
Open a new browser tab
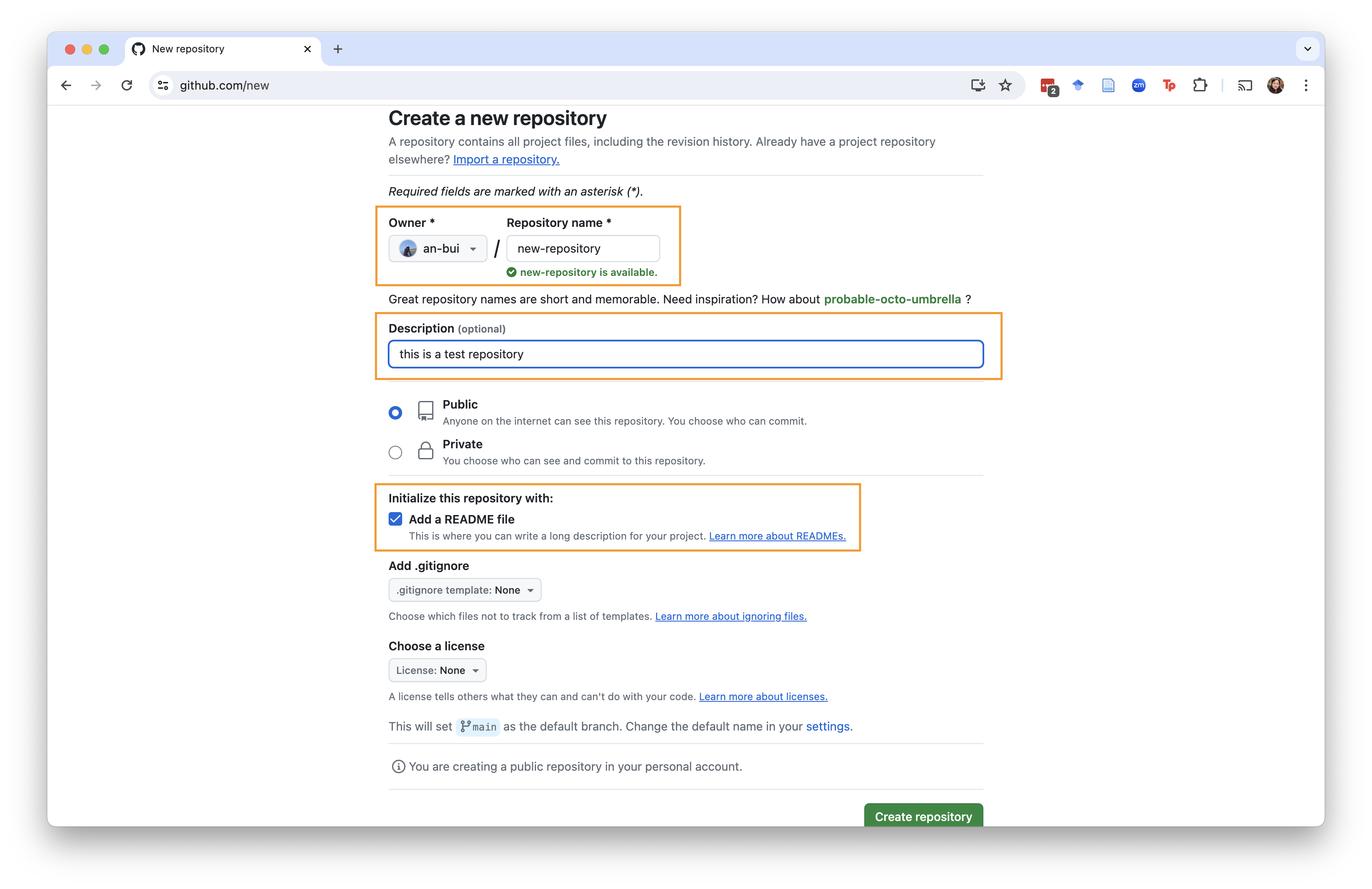[338, 49]
